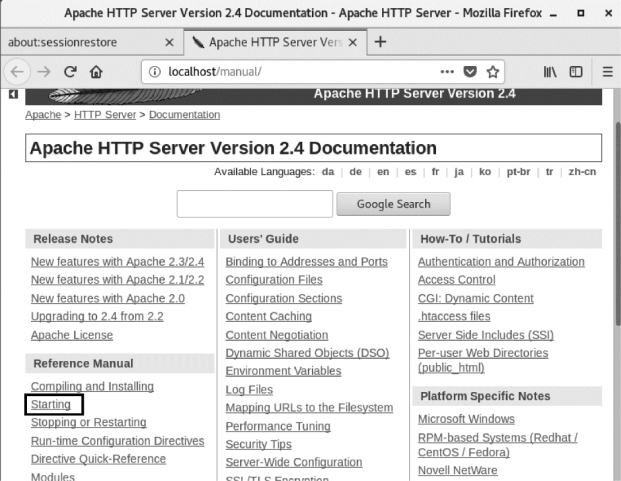Switch language to ja
The width and height of the screenshot is (621, 481).
pos(459,172)
